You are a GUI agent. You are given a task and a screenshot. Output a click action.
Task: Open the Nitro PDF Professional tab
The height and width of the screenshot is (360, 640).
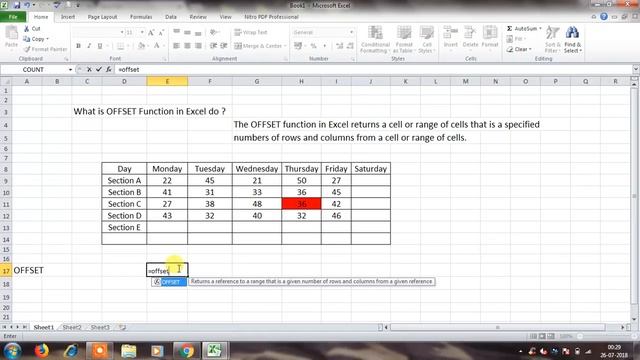tap(271, 17)
